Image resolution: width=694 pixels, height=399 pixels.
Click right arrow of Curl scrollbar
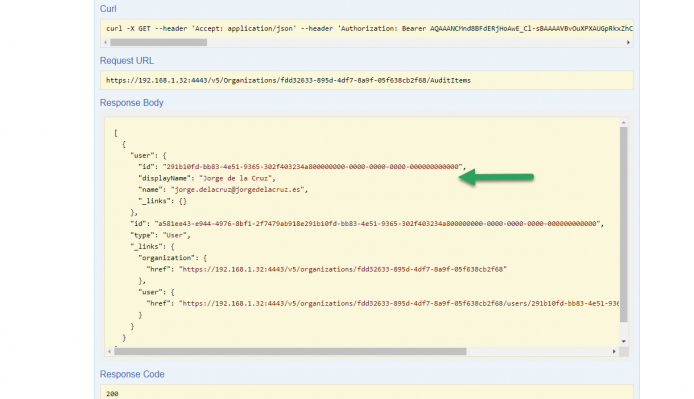pos(628,43)
